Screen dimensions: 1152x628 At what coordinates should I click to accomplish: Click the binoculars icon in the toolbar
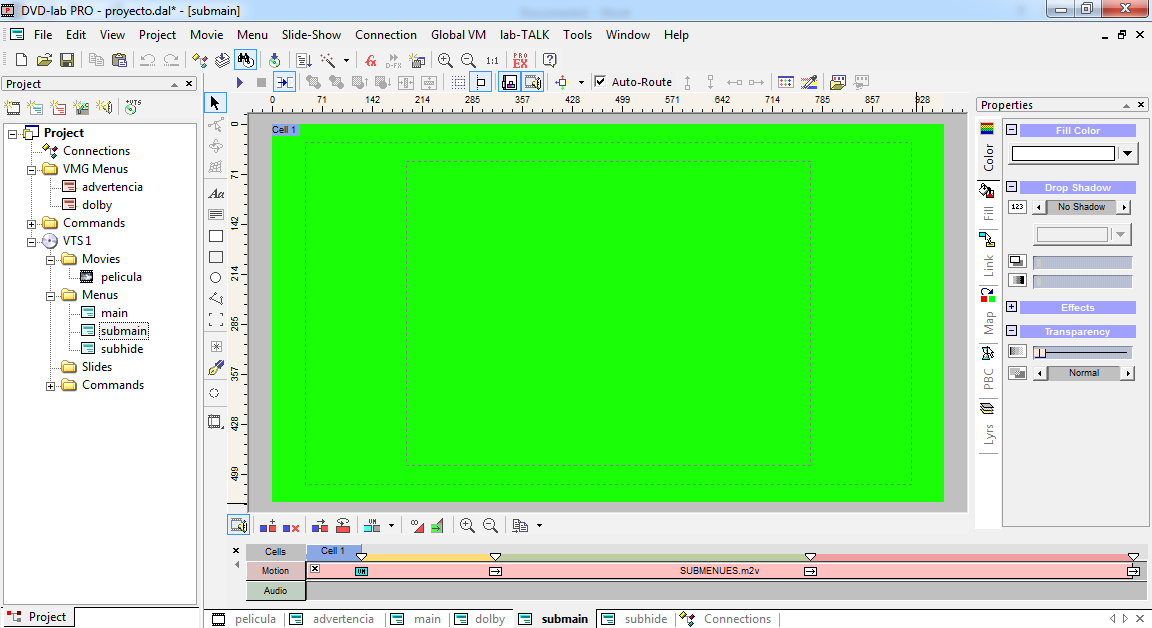(x=245, y=60)
